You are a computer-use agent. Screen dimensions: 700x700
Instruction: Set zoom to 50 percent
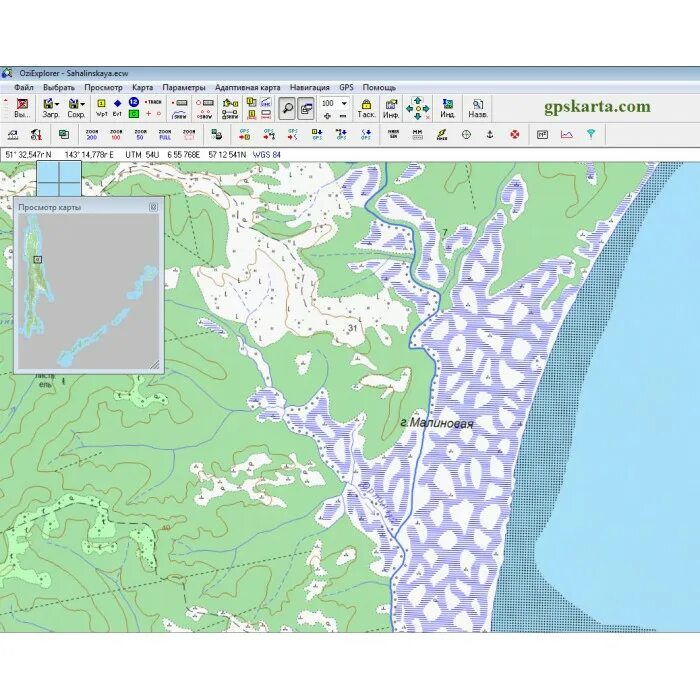click(140, 134)
